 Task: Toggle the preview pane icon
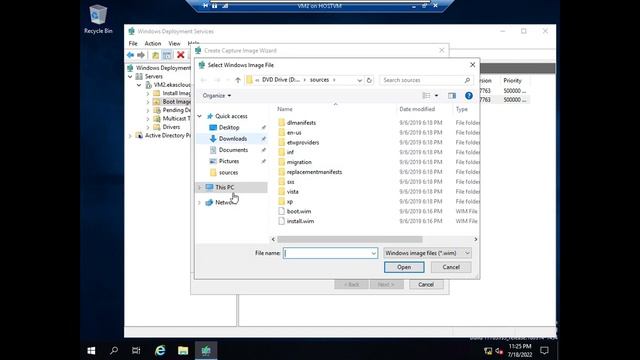[452, 96]
